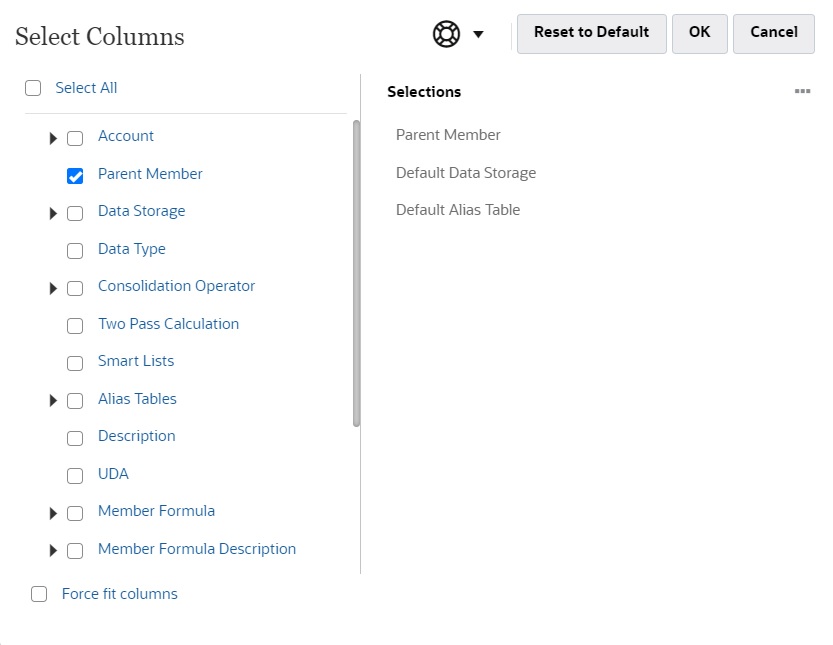This screenshot has width=833, height=645.
Task: Check the Two Pass Calculation checkbox
Action: click(x=75, y=325)
